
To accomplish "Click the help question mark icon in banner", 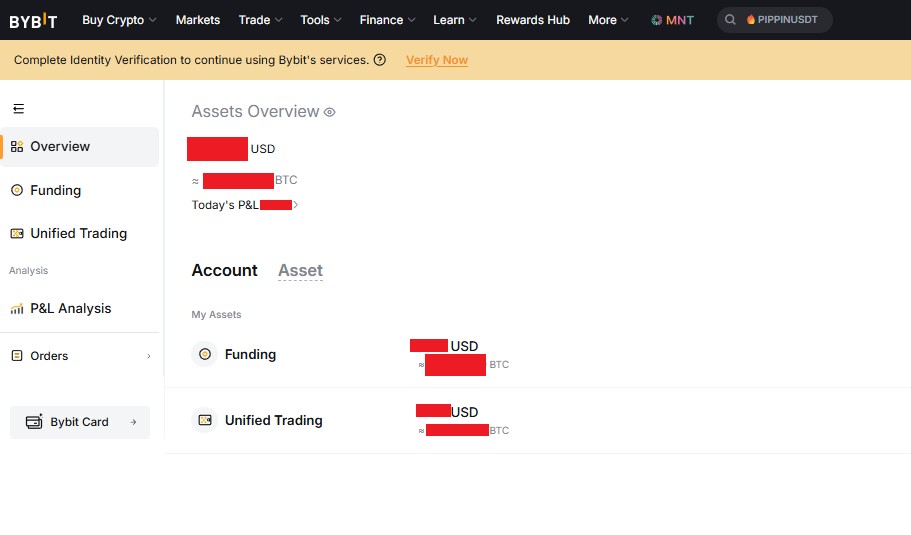I will point(379,60).
